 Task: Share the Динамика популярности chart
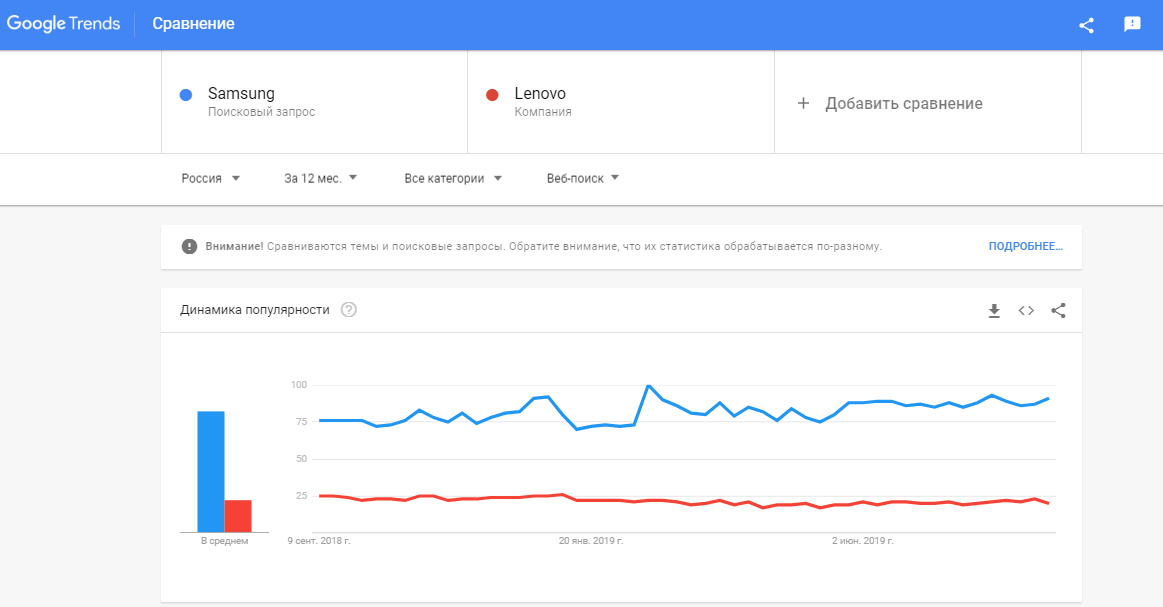pos(1058,311)
